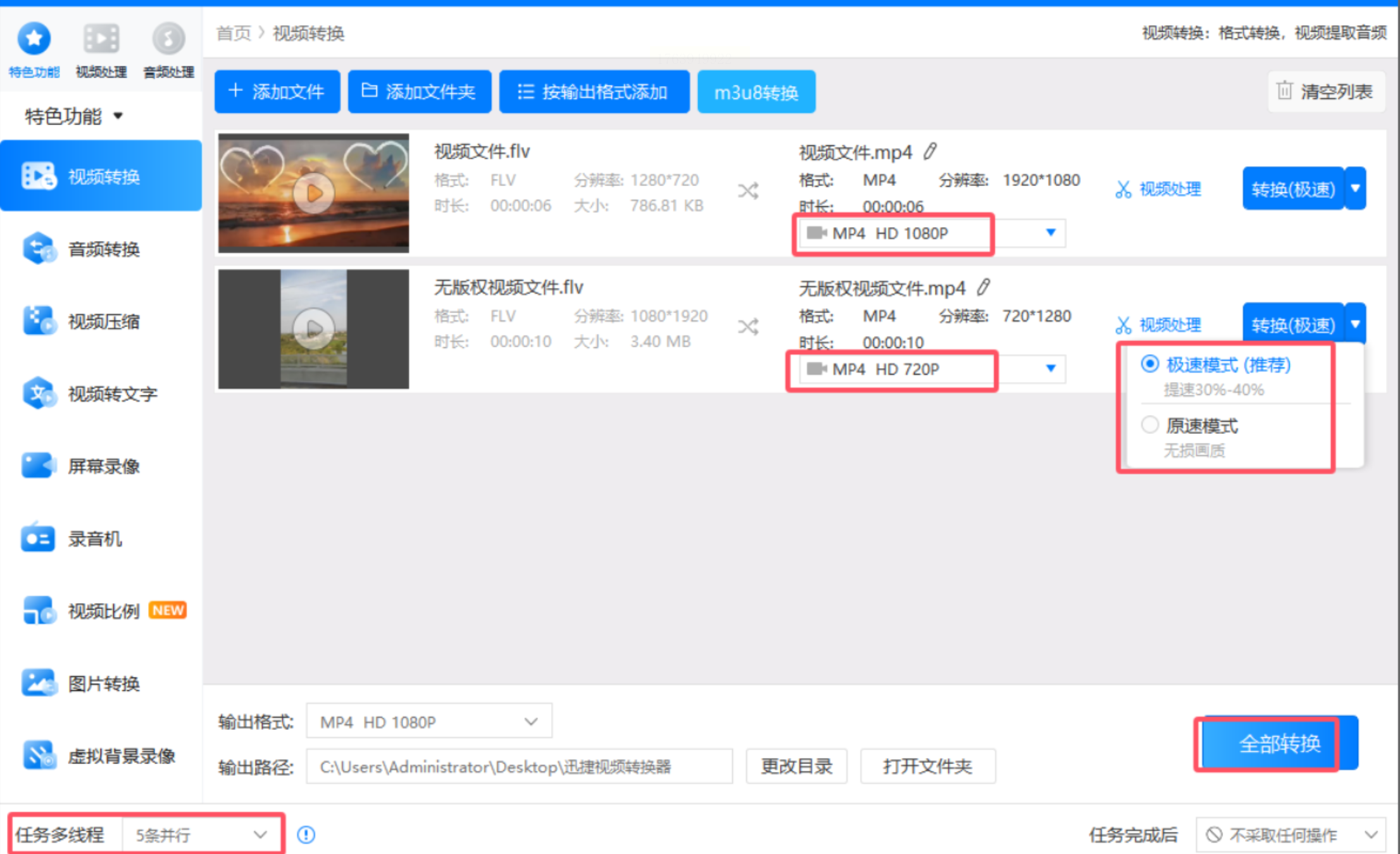This screenshot has width=1400, height=854.
Task: Select 极速模式 (推荐) radio option
Action: [x=1149, y=364]
